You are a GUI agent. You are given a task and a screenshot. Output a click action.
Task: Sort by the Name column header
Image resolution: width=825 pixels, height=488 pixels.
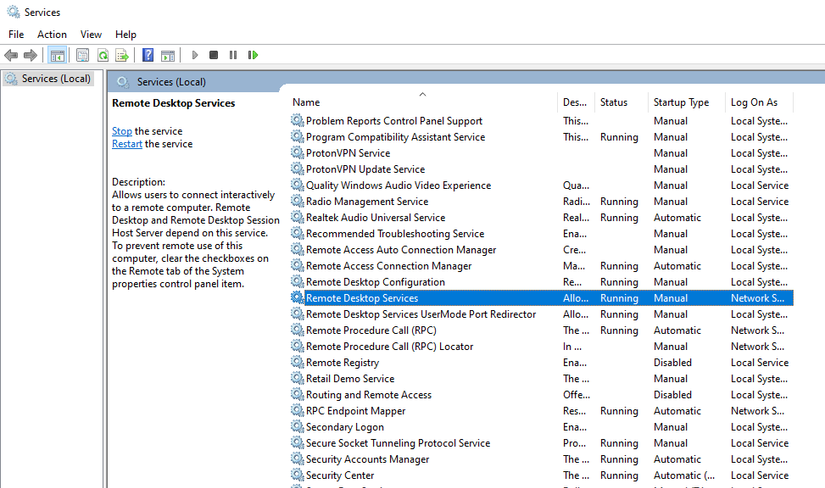point(424,102)
